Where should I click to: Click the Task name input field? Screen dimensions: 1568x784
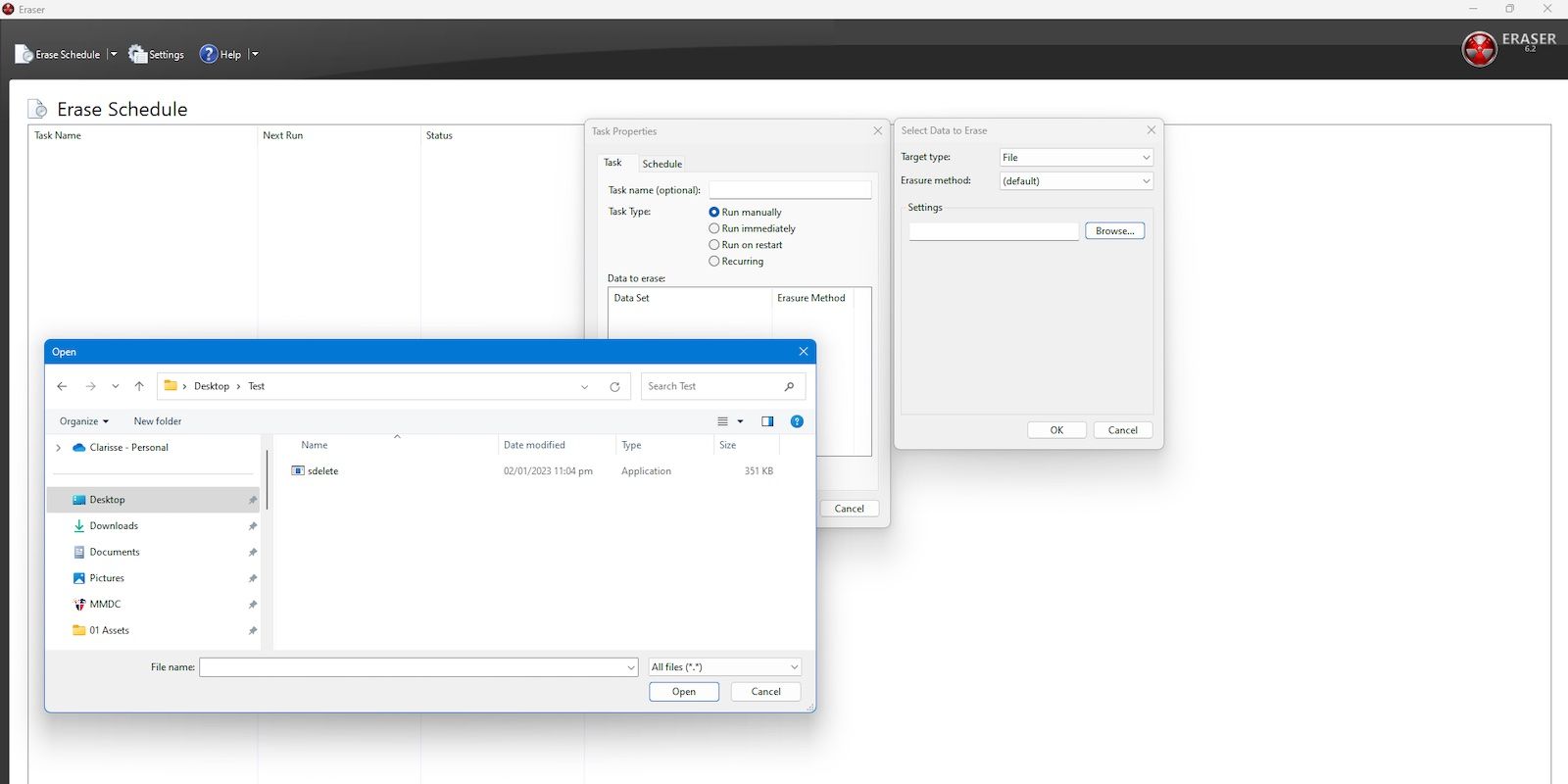coord(790,190)
